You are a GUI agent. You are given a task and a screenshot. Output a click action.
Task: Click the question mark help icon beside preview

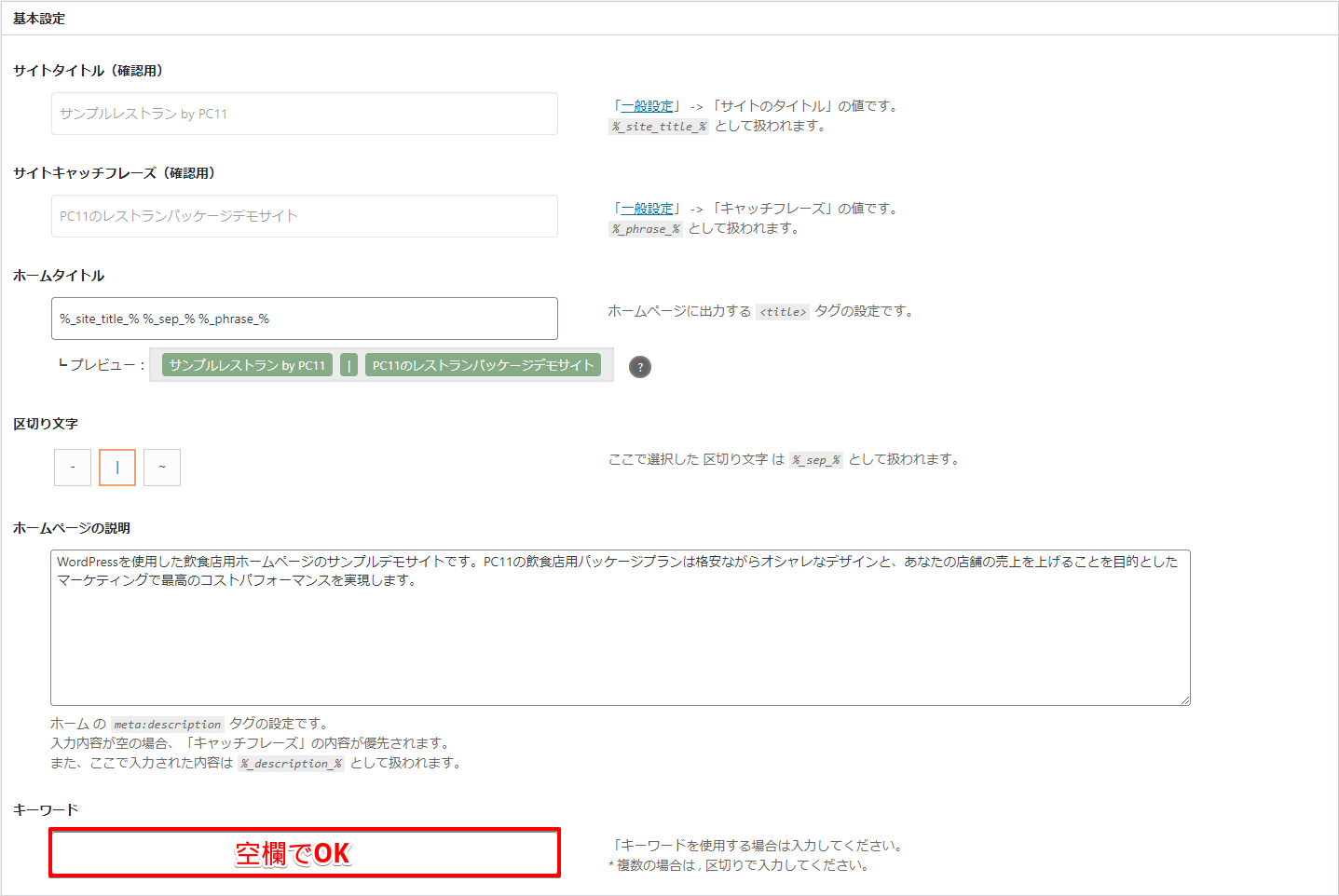640,367
